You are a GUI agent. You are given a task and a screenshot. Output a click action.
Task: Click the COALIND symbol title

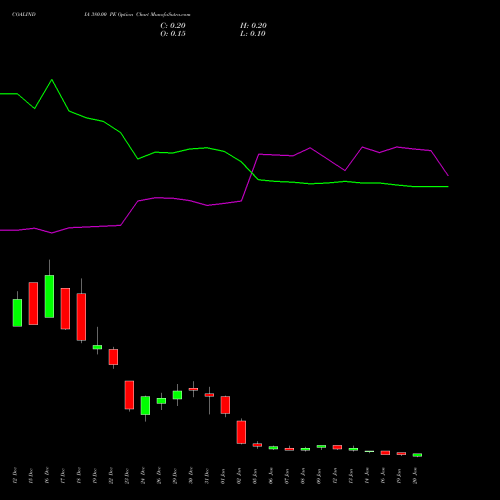coord(24,15)
